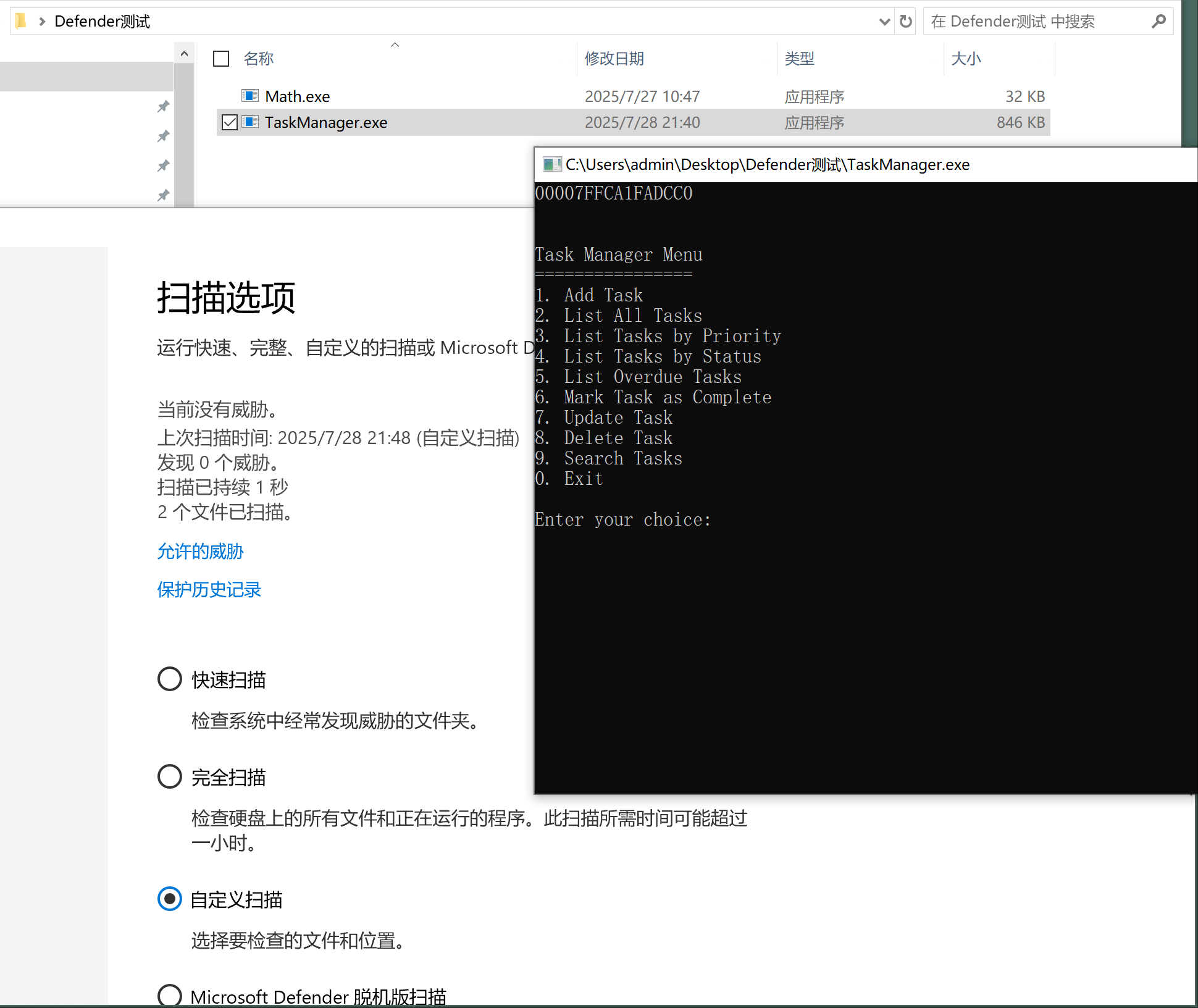Click the refresh icon beside address bar
Viewport: 1198px width, 1008px height.
tap(905, 22)
